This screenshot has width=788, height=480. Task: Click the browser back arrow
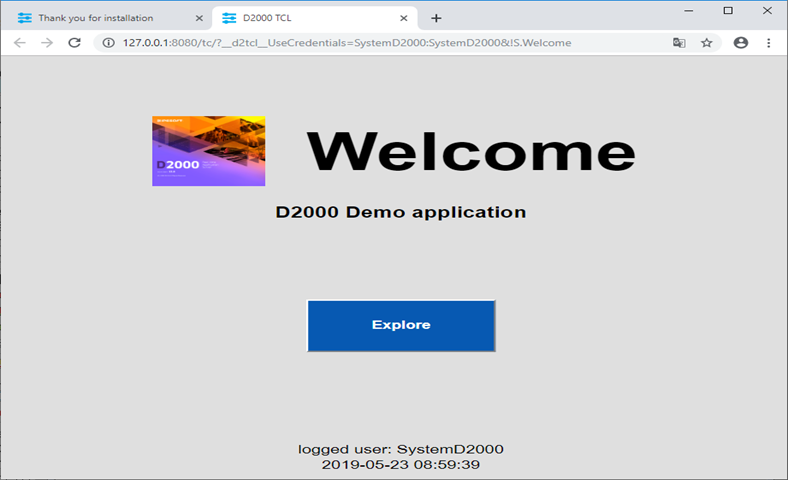[19, 43]
